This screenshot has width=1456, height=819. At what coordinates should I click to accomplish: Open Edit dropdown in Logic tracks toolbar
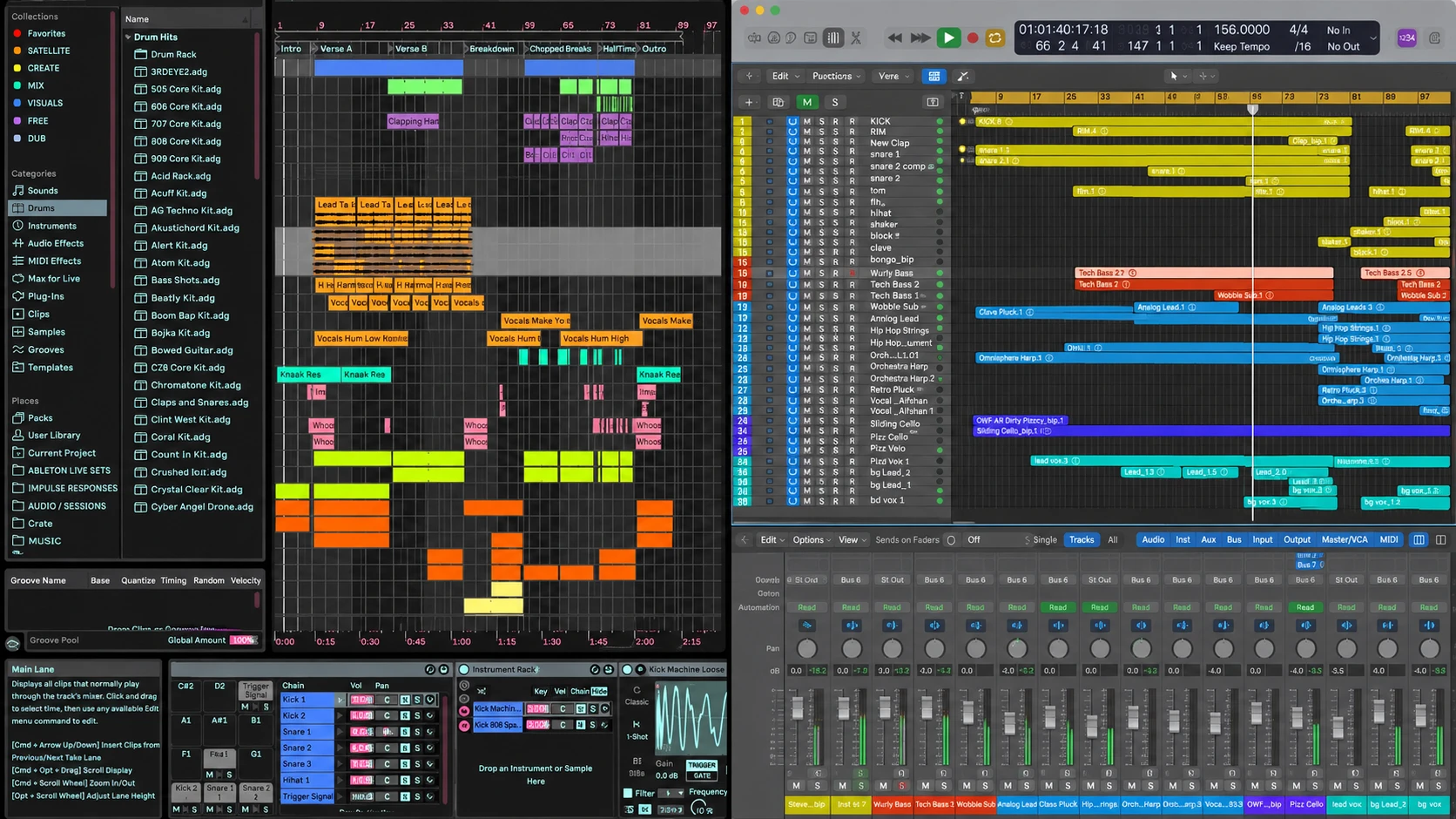(785, 76)
